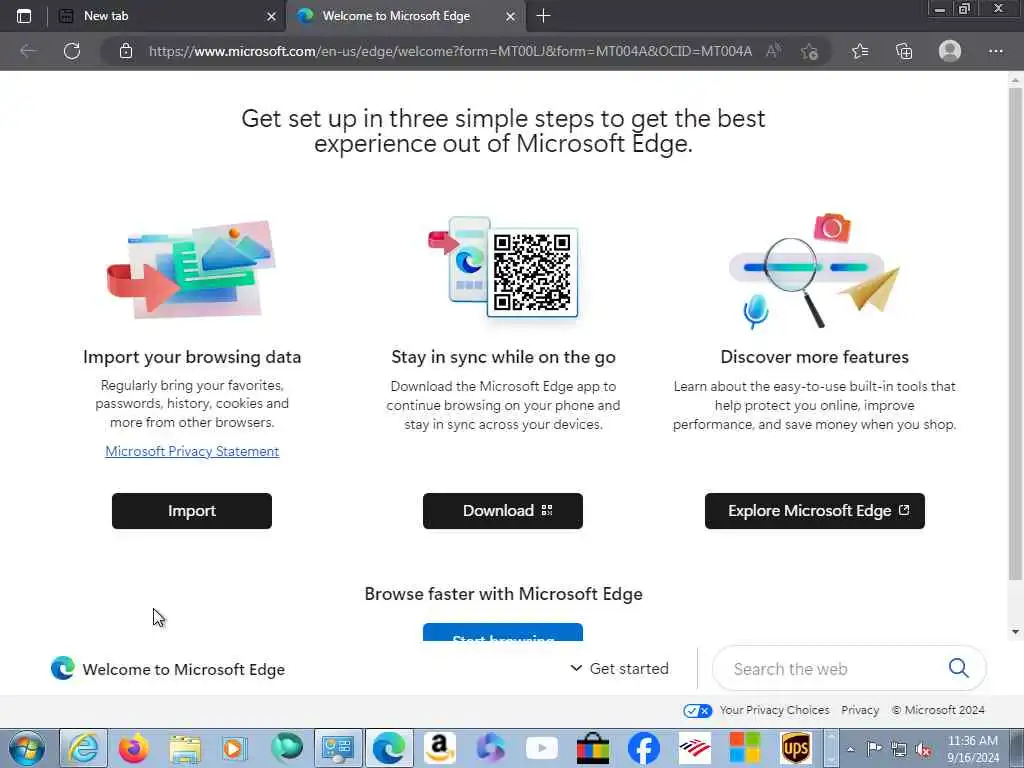This screenshot has height=768, width=1024.
Task: Close the New tab tab
Action: tap(271, 17)
